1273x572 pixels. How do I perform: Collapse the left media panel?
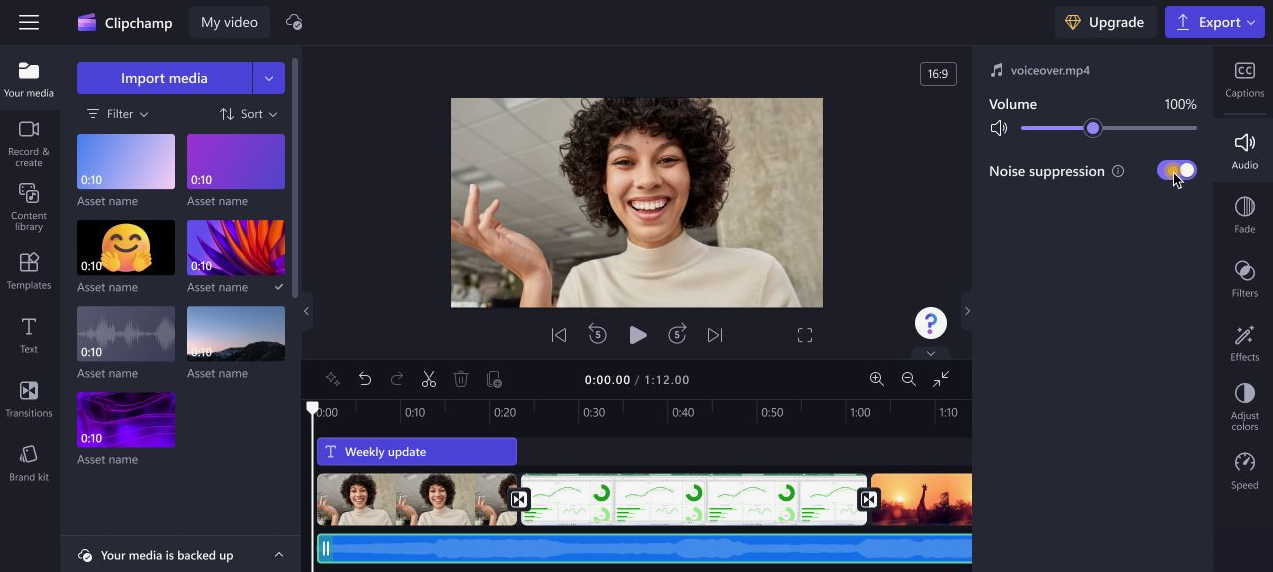(x=306, y=311)
